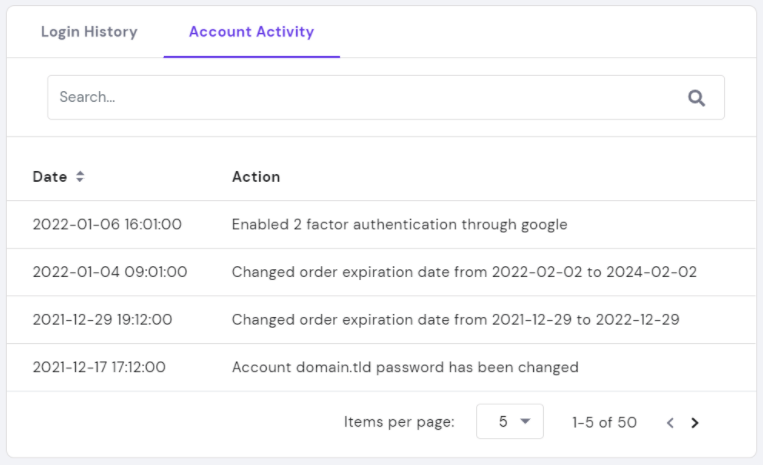763x465 pixels.
Task: Click the sort arrows beside Date
Action: pos(80,177)
